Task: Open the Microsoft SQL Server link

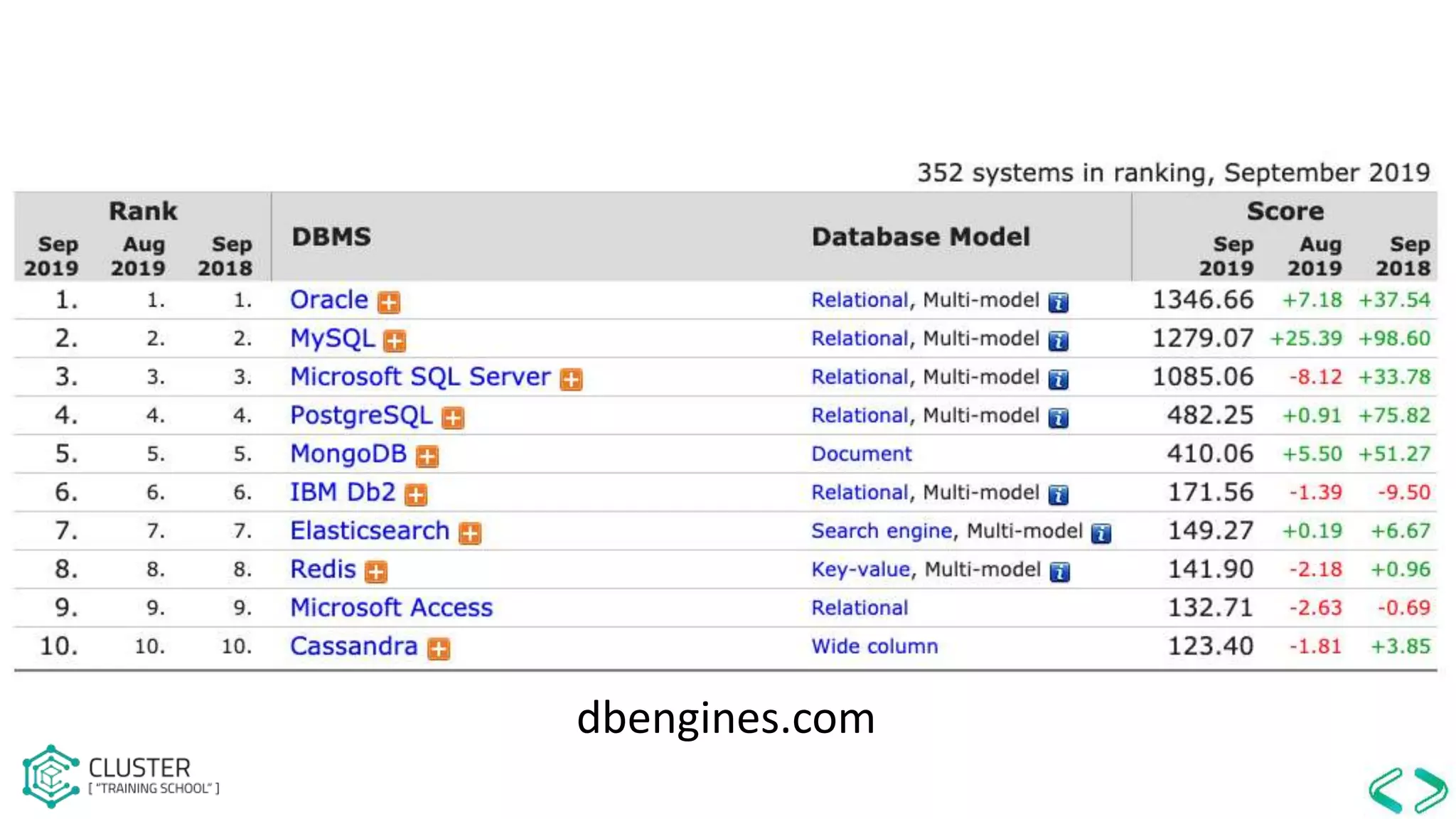Action: pyautogui.click(x=420, y=377)
